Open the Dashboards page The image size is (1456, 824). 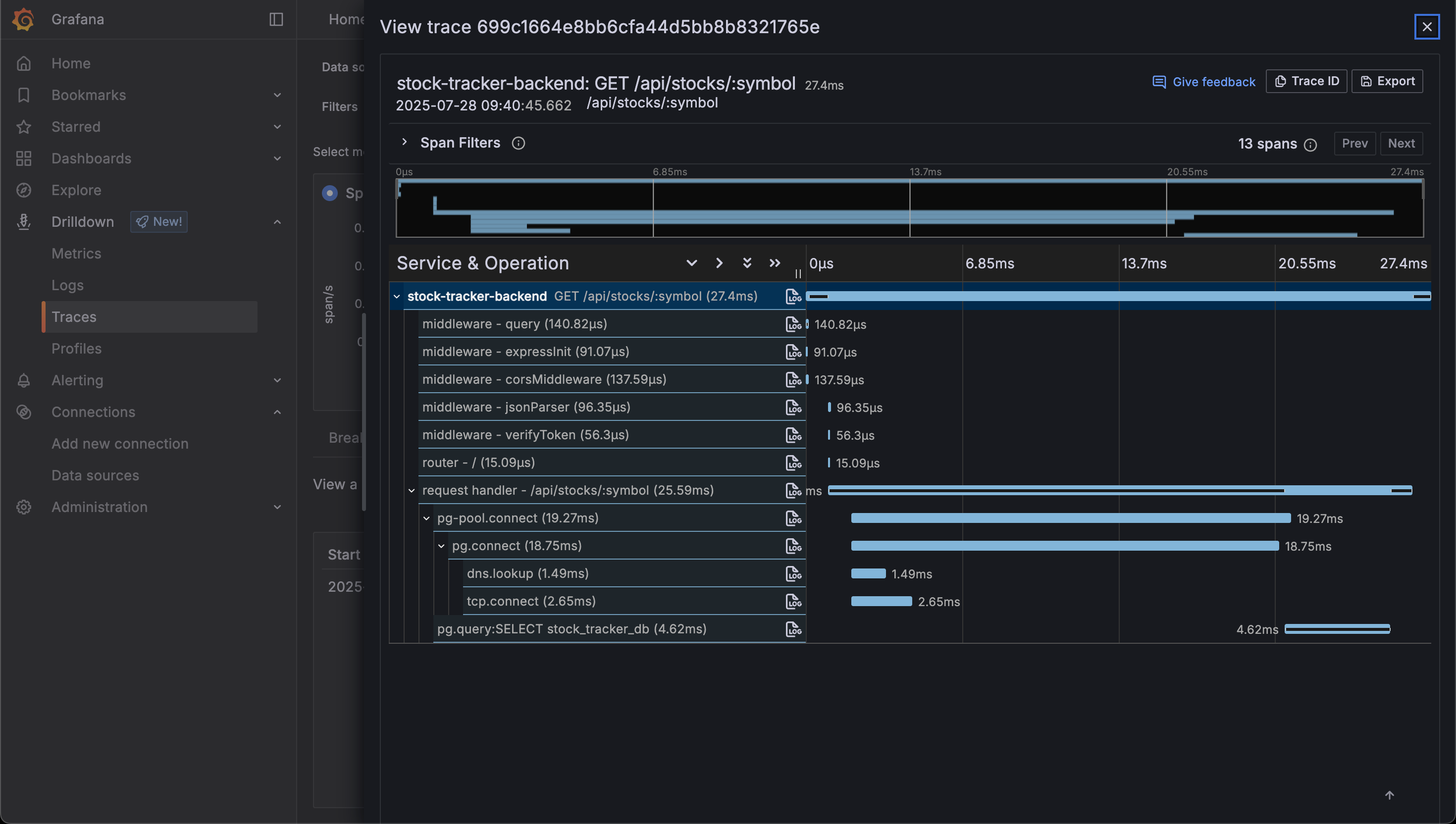(x=91, y=158)
